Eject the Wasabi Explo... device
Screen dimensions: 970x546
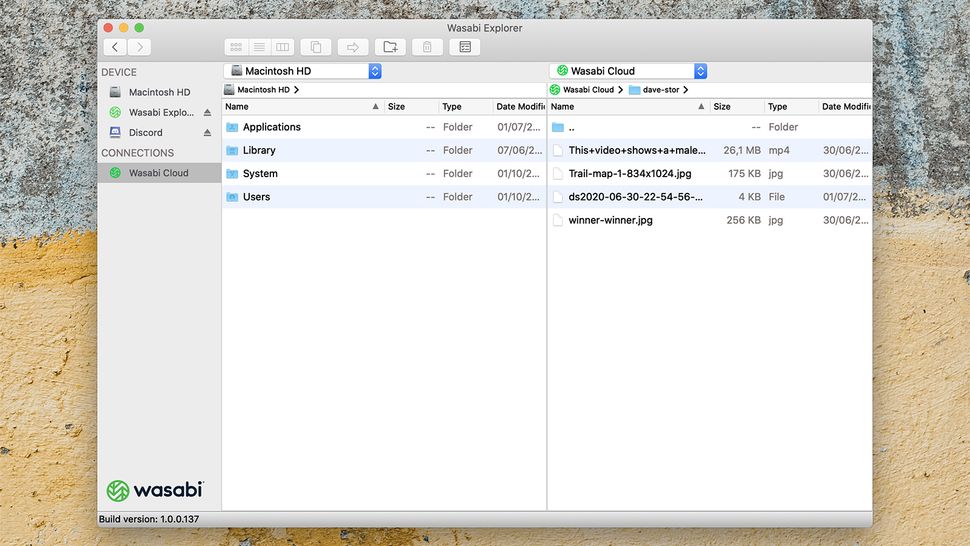(x=207, y=113)
